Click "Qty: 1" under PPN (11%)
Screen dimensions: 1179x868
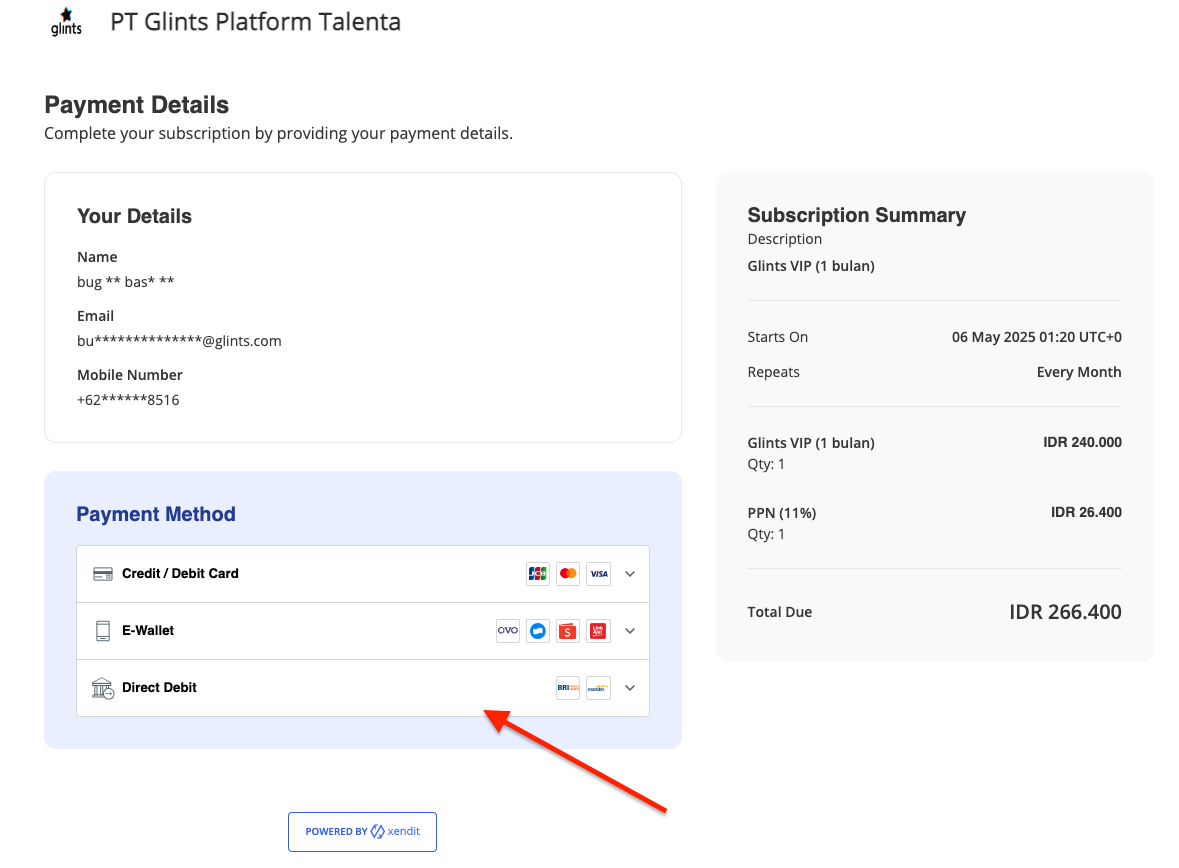pos(766,534)
